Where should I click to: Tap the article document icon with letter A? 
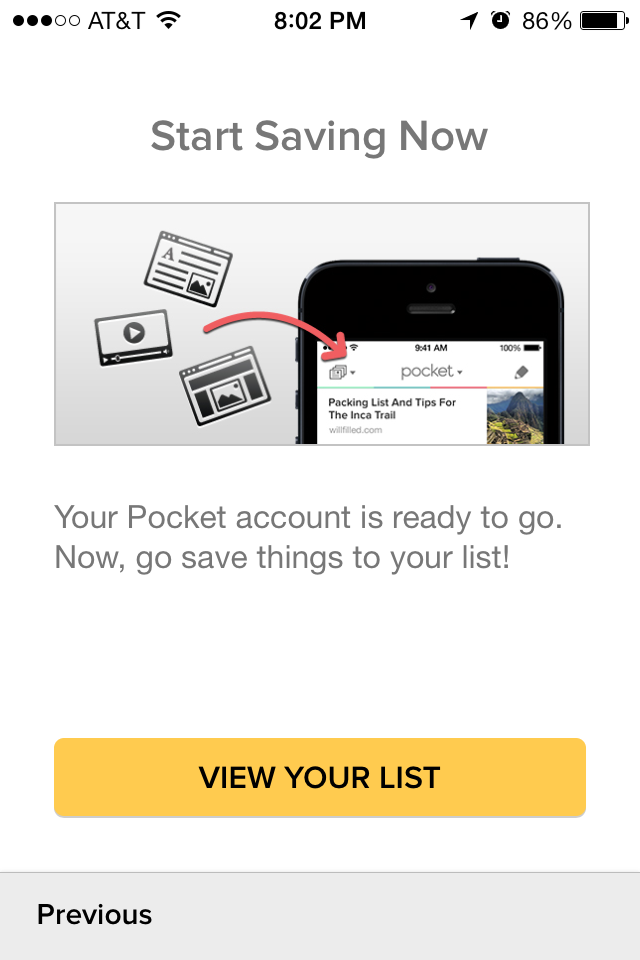187,268
